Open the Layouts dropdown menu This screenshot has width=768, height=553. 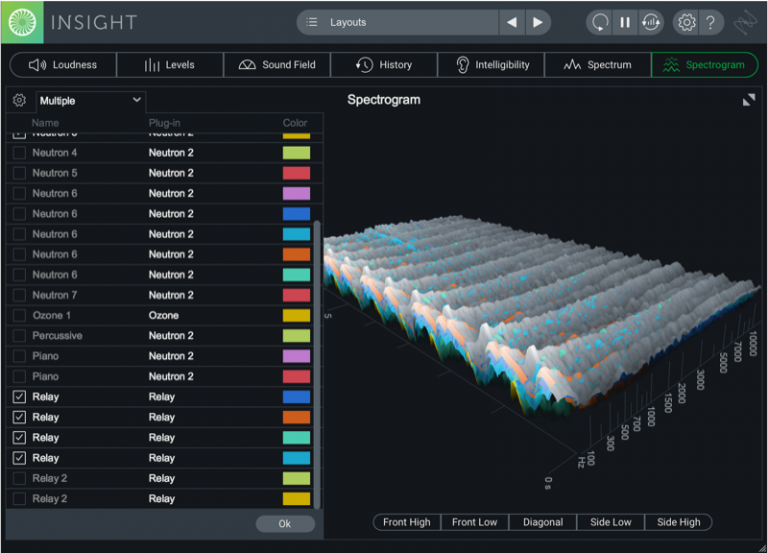coord(400,22)
